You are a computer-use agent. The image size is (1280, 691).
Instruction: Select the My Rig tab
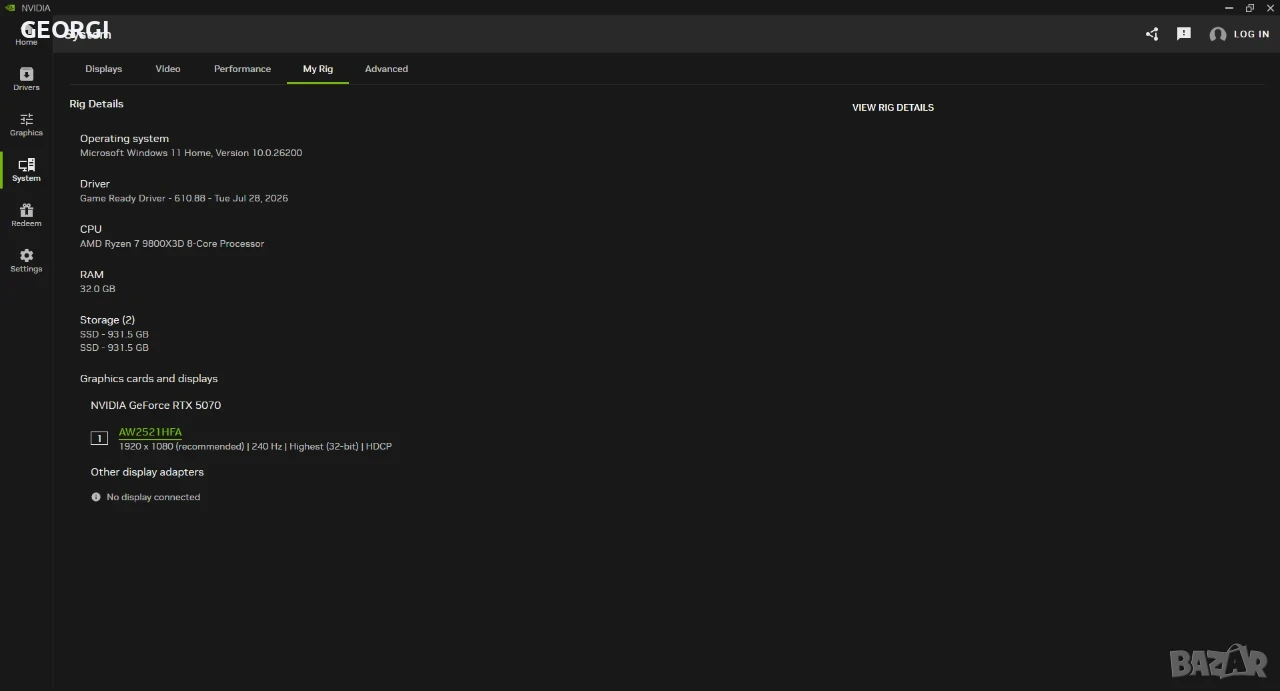[x=318, y=69]
